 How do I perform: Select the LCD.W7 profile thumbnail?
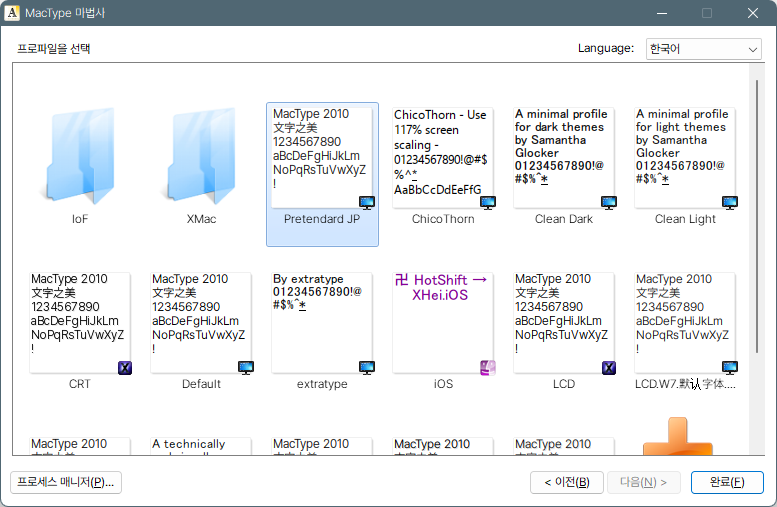click(x=685, y=323)
